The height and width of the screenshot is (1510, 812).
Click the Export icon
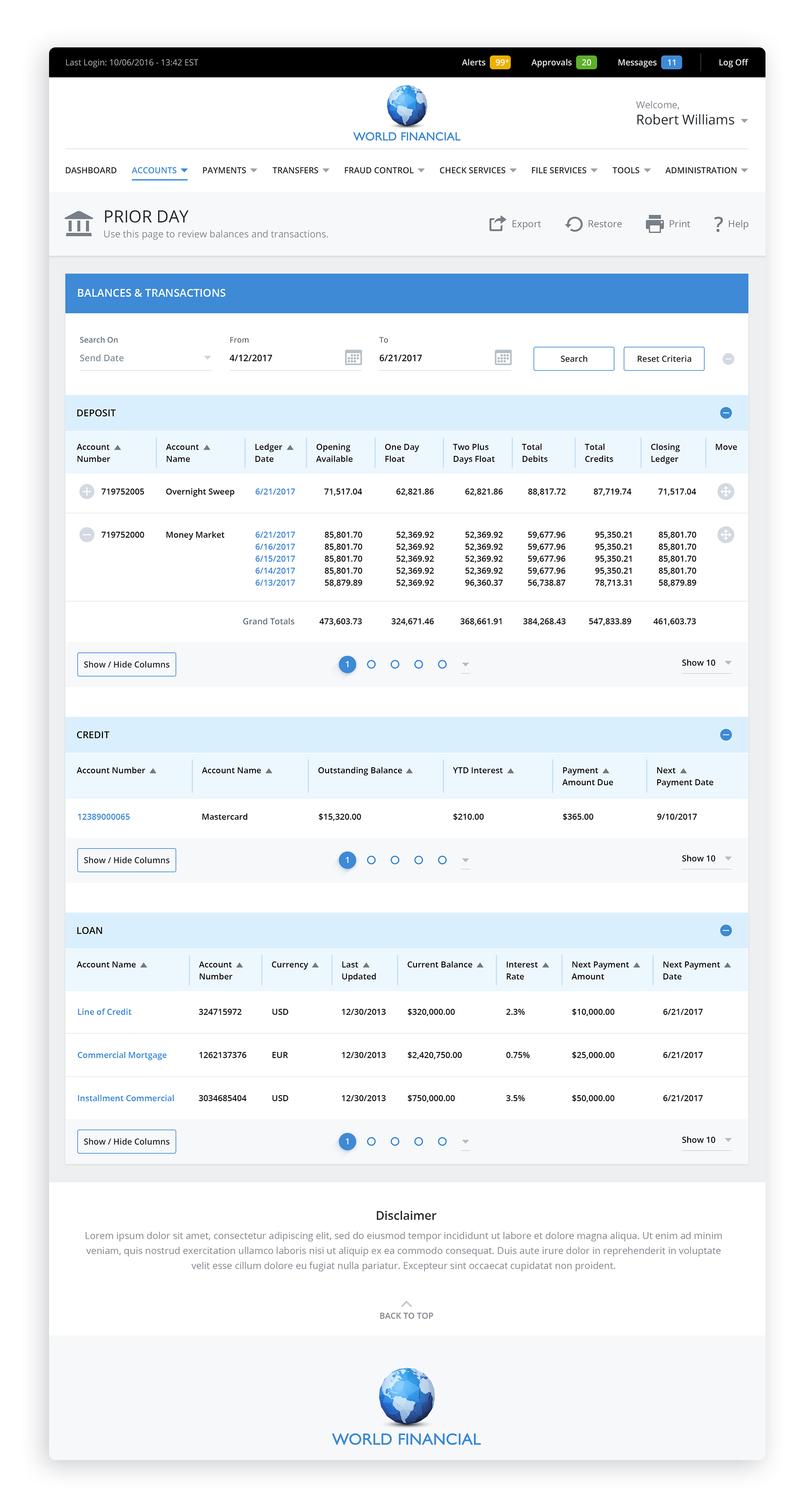497,223
